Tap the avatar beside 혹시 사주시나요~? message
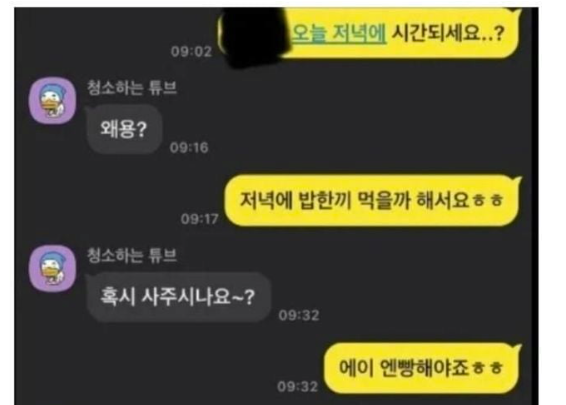The image size is (566, 405). point(53,268)
